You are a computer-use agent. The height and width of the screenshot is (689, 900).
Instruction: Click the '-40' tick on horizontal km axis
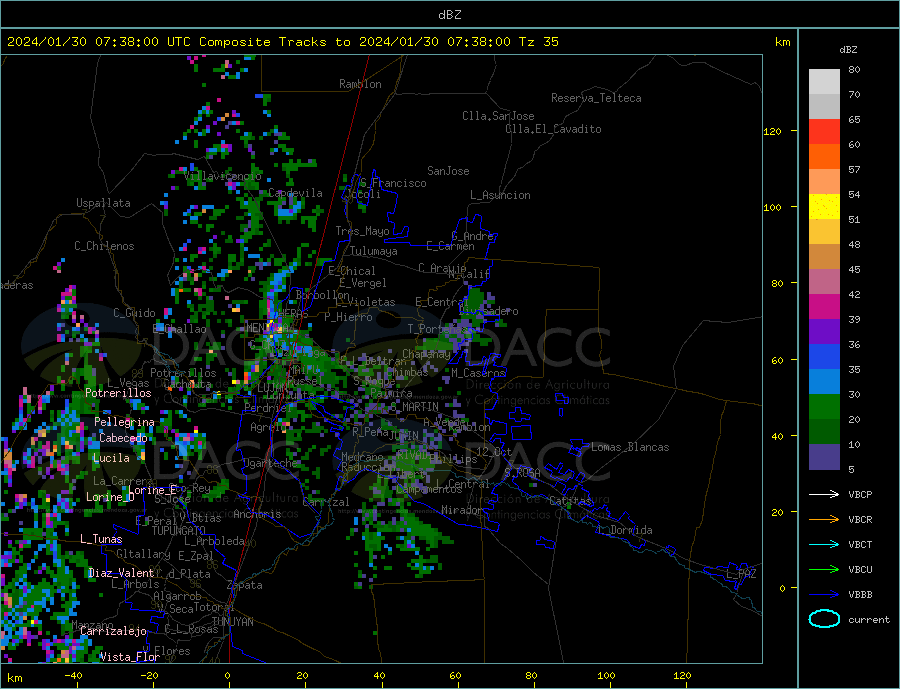(x=73, y=675)
